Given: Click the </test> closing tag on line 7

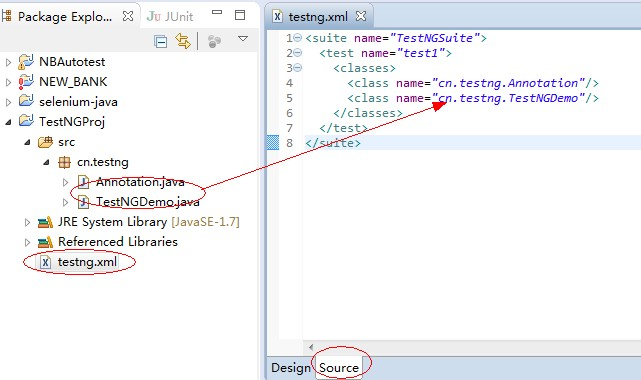Looking at the screenshot, I should pos(344,128).
